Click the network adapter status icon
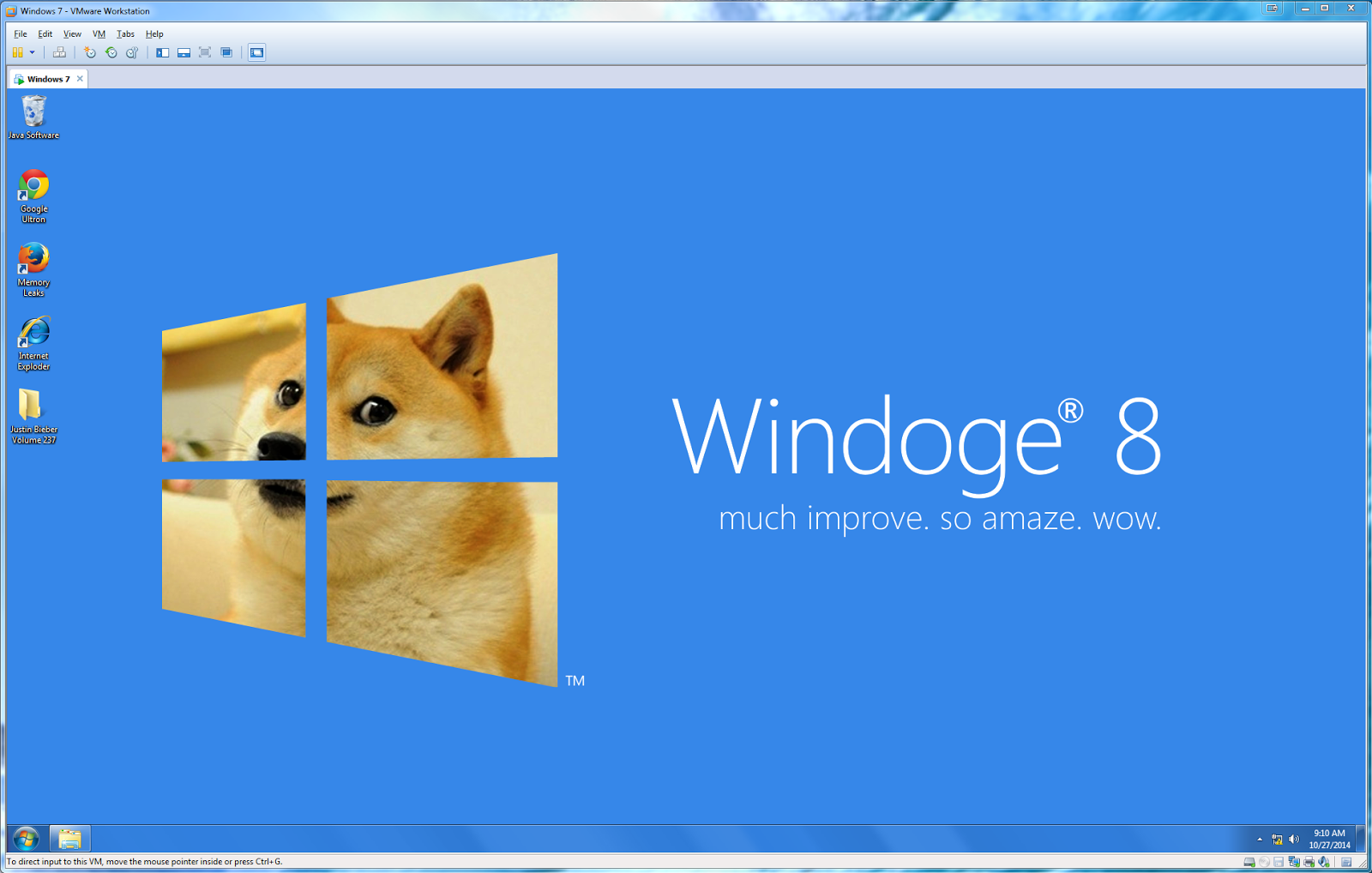Viewport: 1372px width, 873px height. (x=1293, y=863)
